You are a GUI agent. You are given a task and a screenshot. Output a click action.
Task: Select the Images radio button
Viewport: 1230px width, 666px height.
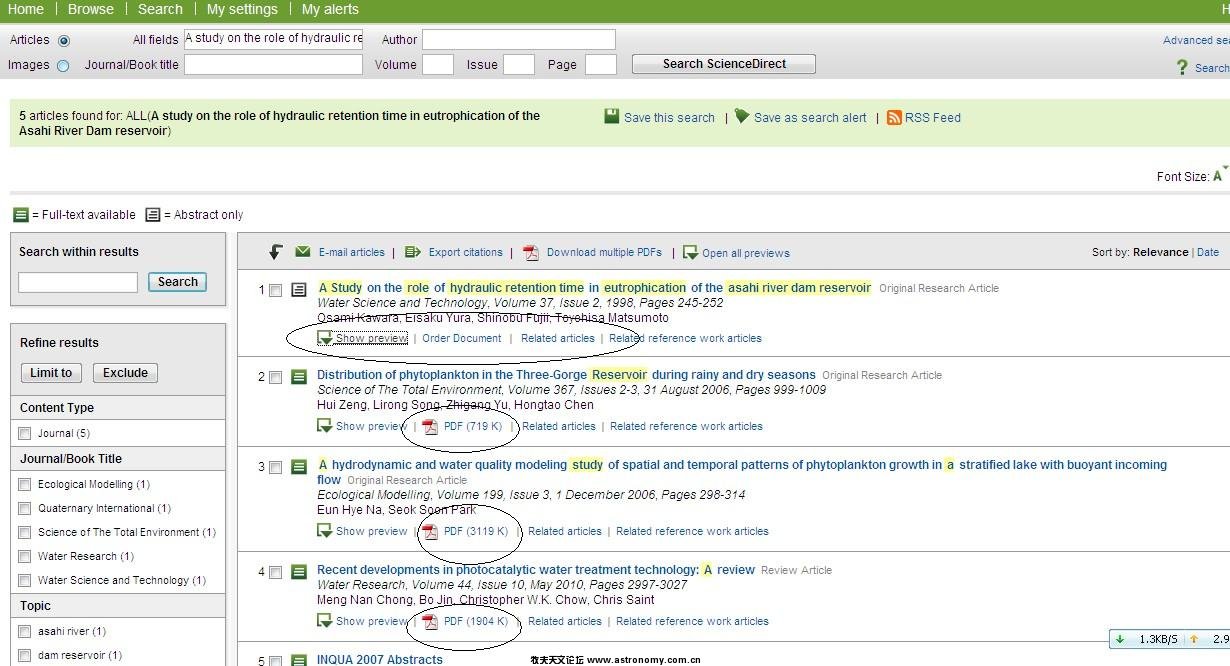click(x=64, y=66)
